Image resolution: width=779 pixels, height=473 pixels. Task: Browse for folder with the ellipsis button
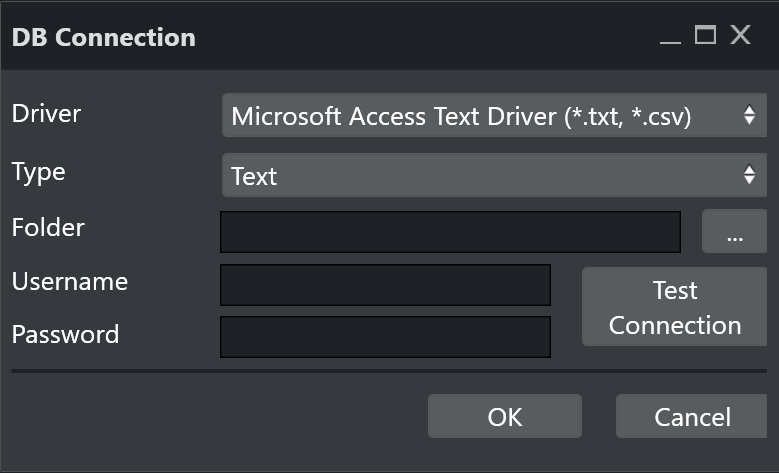pyautogui.click(x=734, y=232)
